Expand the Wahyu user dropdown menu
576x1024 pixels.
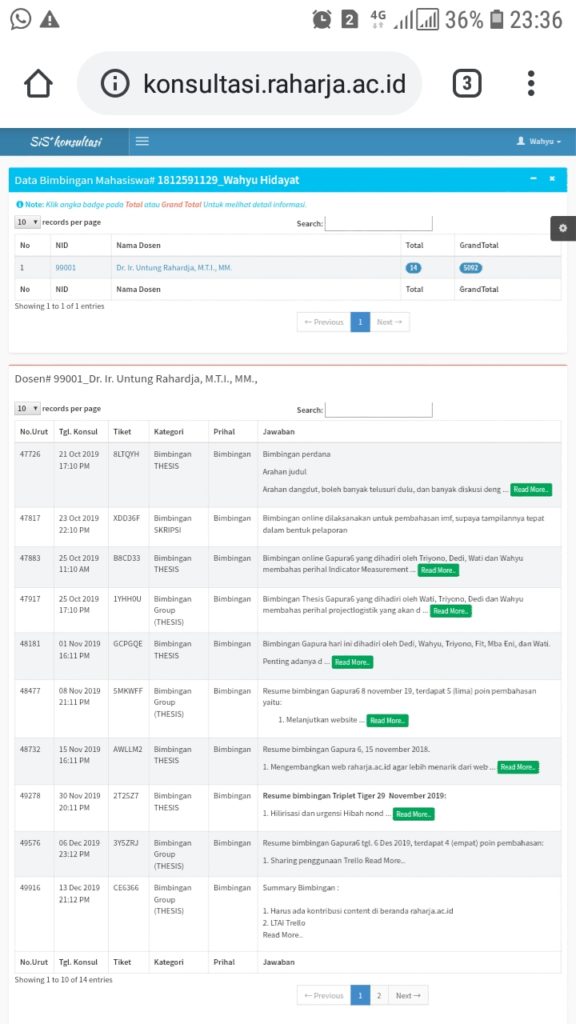(x=539, y=141)
